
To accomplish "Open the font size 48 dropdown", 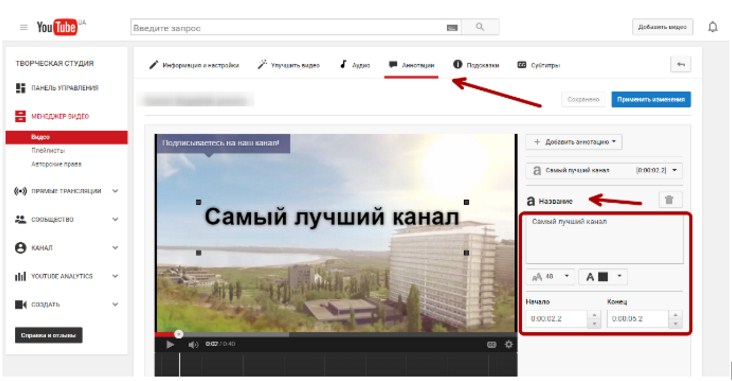I will click(x=550, y=277).
